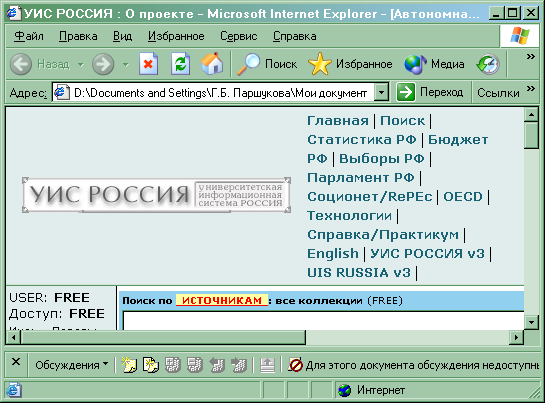Image resolution: width=545 pixels, height=403 pixels.
Task: Close the discussions bar with X
Action: point(16,362)
